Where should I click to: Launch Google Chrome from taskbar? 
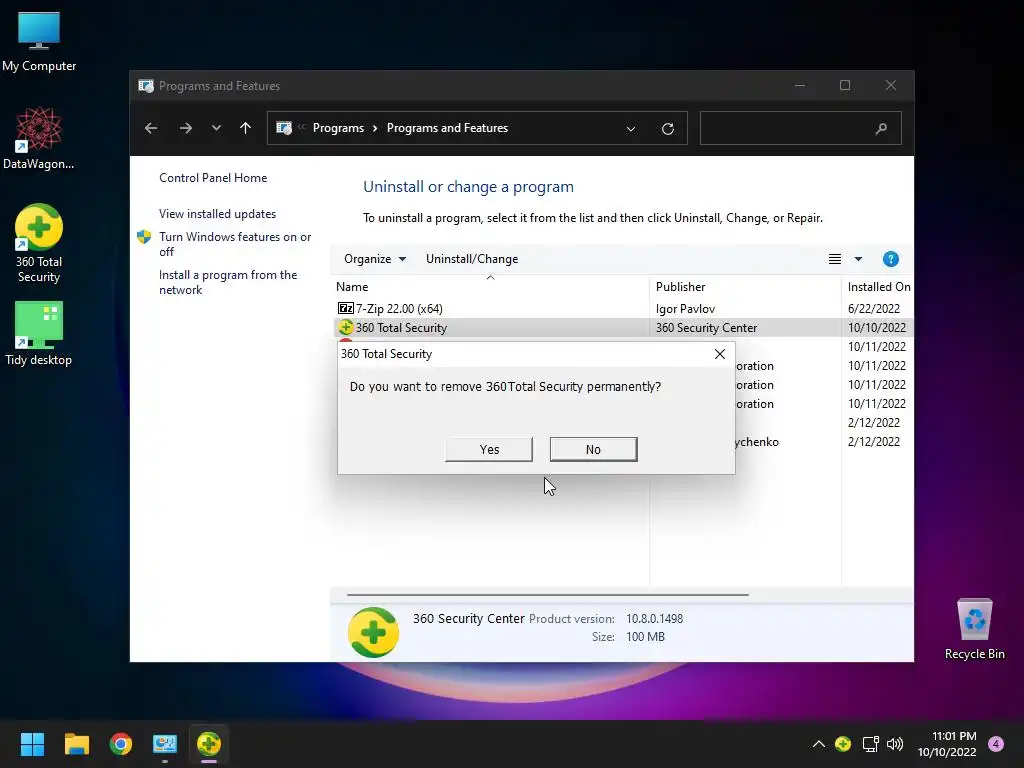[x=121, y=744]
